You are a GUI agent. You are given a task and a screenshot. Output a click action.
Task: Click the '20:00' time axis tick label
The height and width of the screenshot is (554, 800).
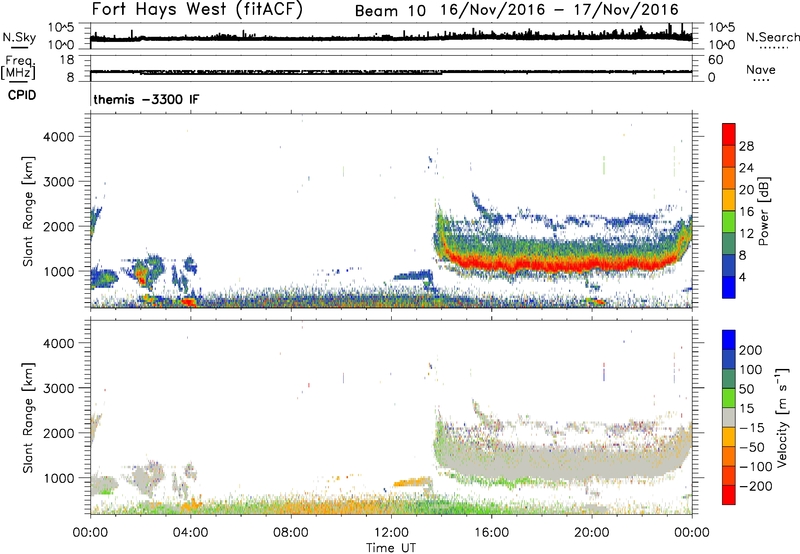click(x=592, y=533)
